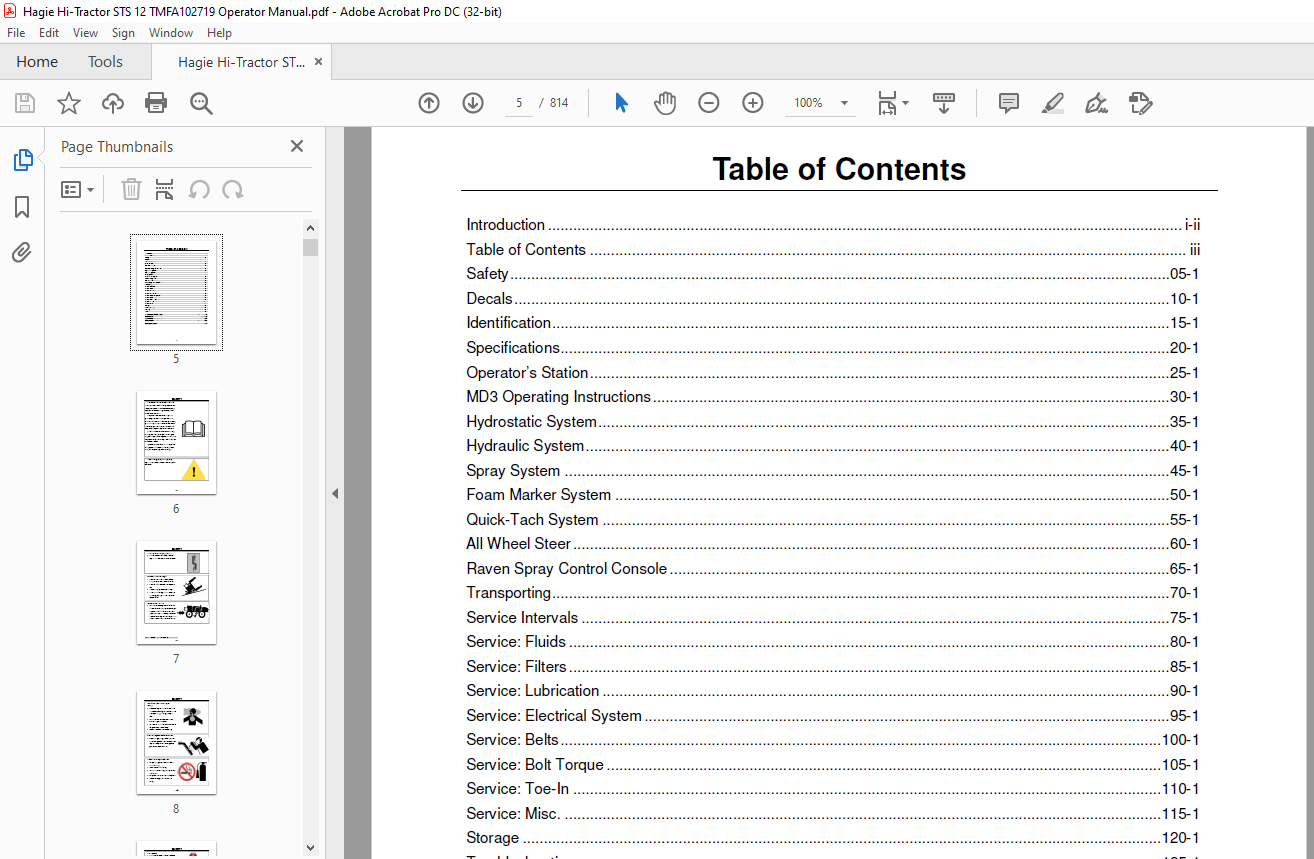Select the highlight text pen

(x=1052, y=103)
